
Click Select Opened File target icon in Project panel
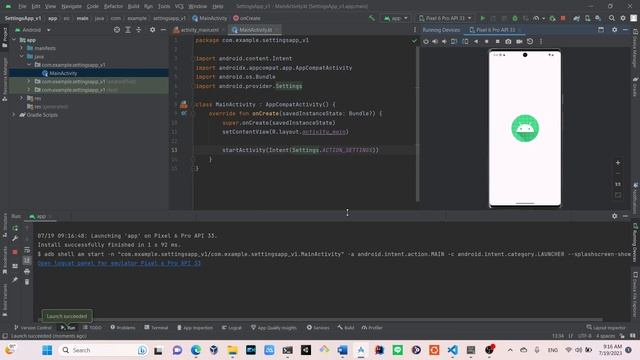[117, 30]
